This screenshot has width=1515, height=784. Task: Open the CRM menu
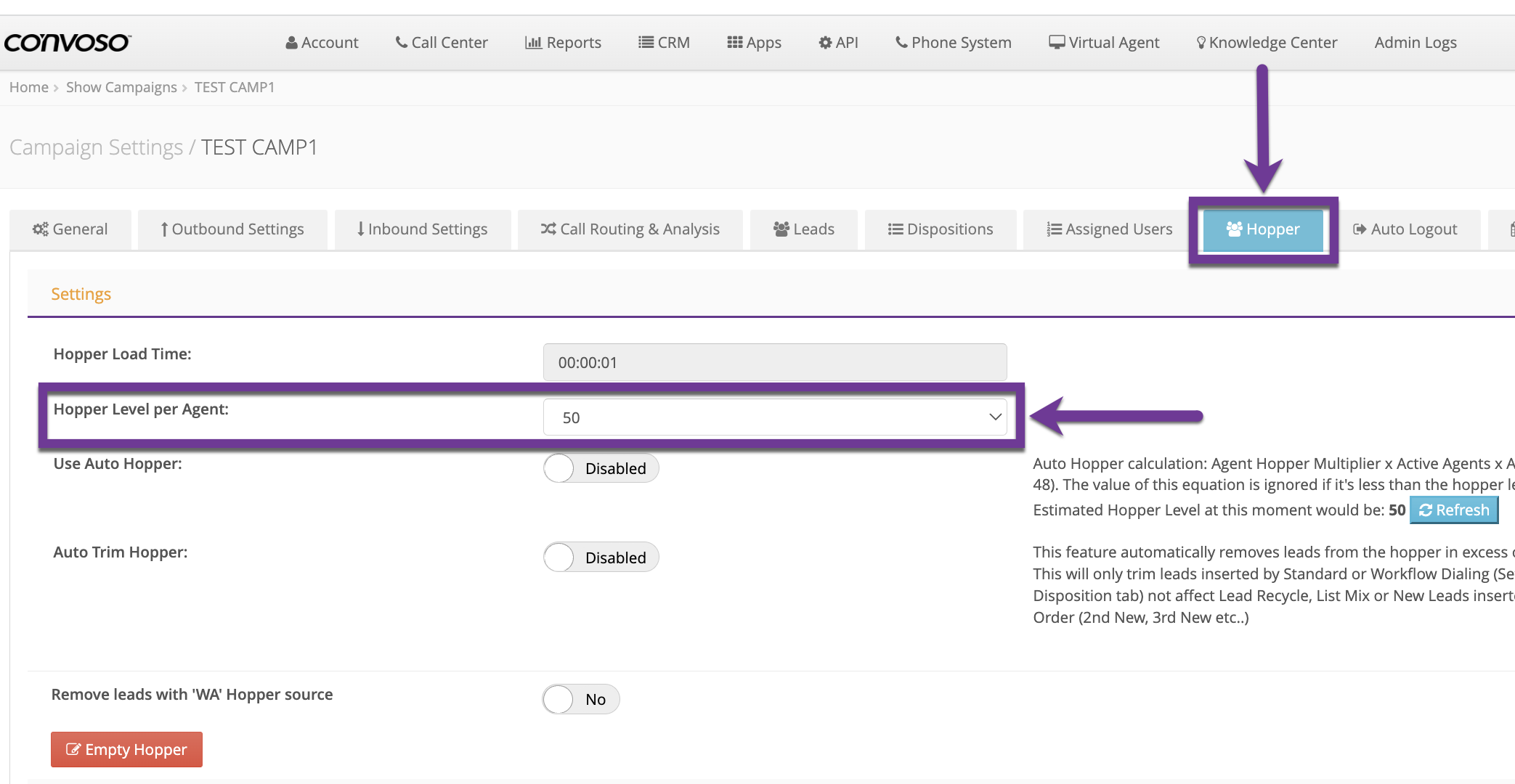(x=664, y=43)
